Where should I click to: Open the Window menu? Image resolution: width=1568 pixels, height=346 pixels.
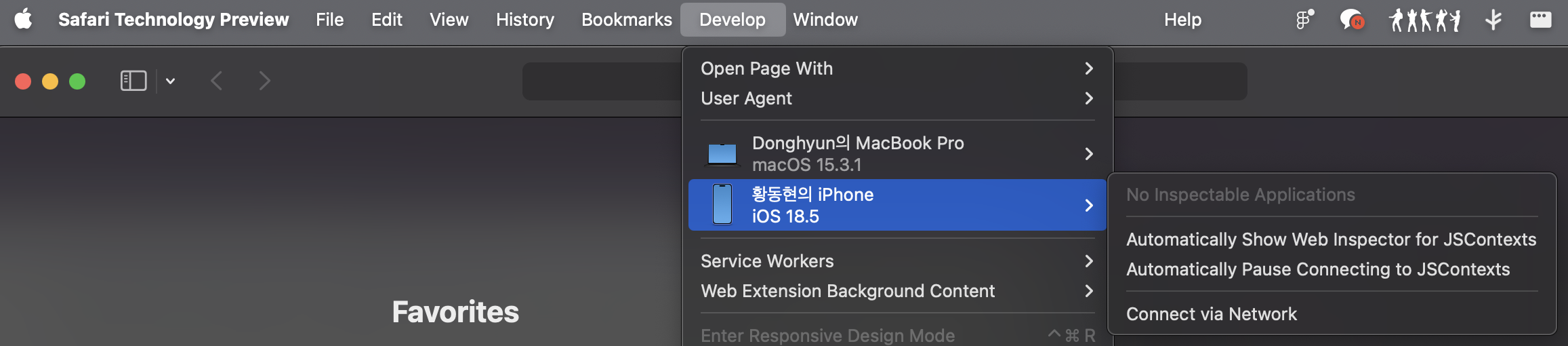(x=825, y=20)
